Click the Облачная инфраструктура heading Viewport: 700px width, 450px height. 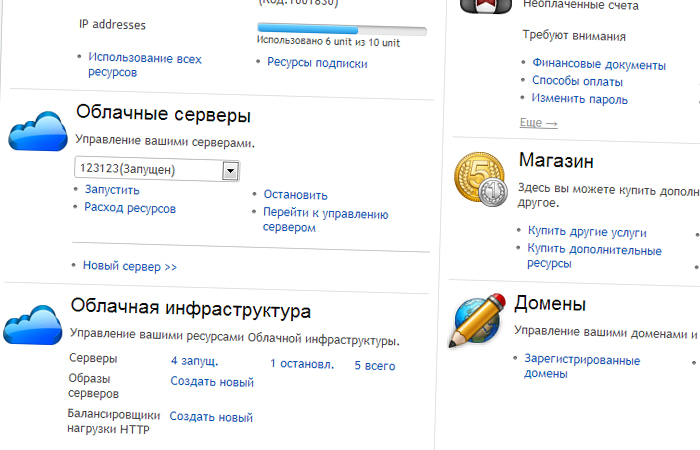pos(191,308)
